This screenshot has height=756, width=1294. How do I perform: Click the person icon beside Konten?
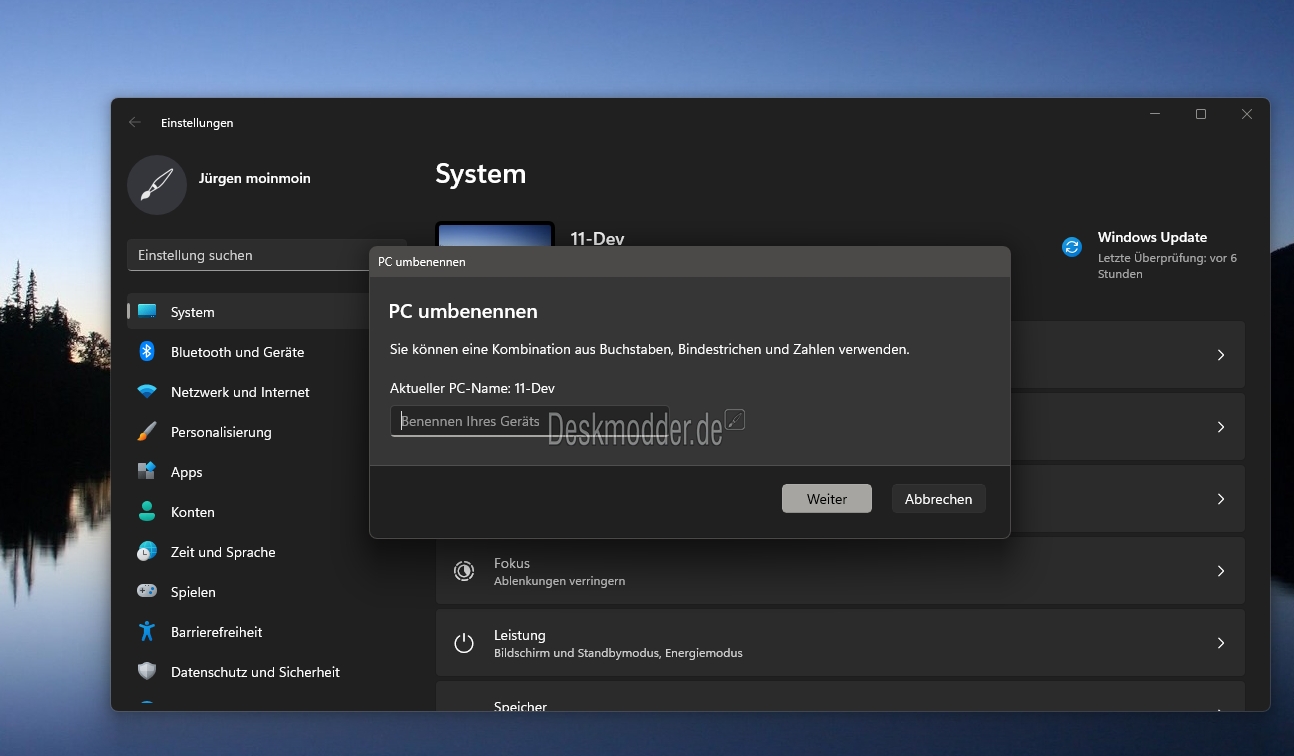pyautogui.click(x=147, y=511)
